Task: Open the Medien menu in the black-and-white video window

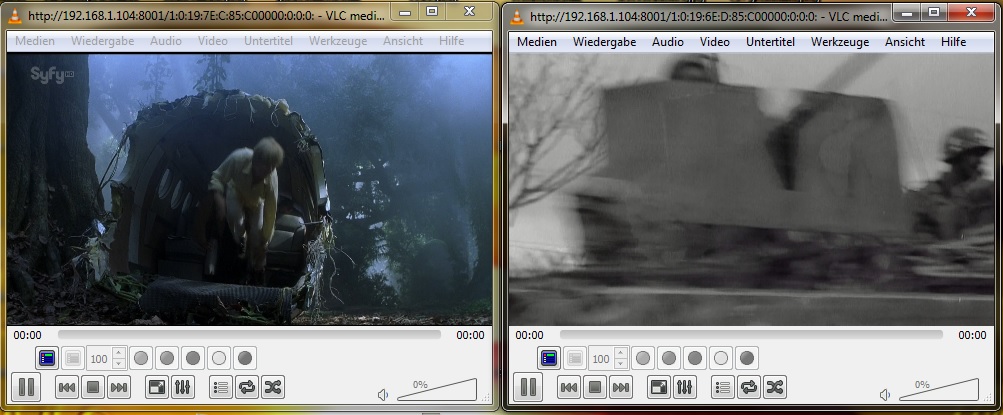Action: click(537, 42)
